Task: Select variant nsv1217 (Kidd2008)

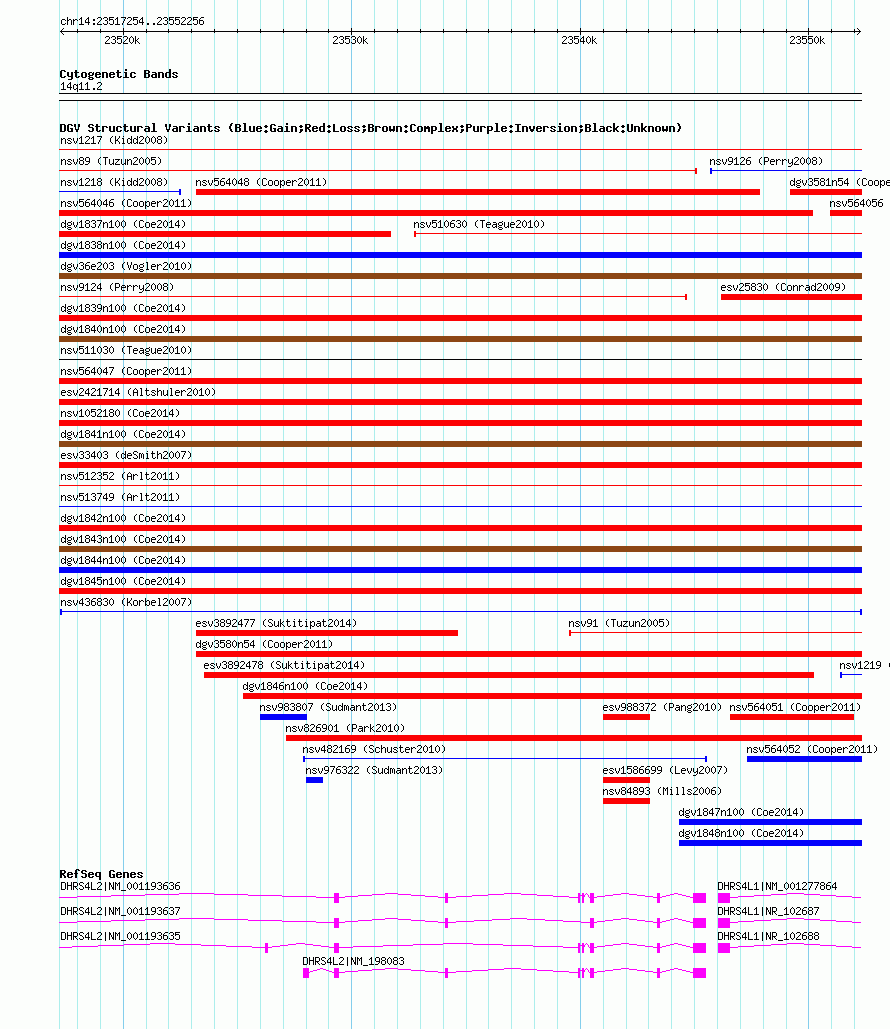Action: pos(114,140)
